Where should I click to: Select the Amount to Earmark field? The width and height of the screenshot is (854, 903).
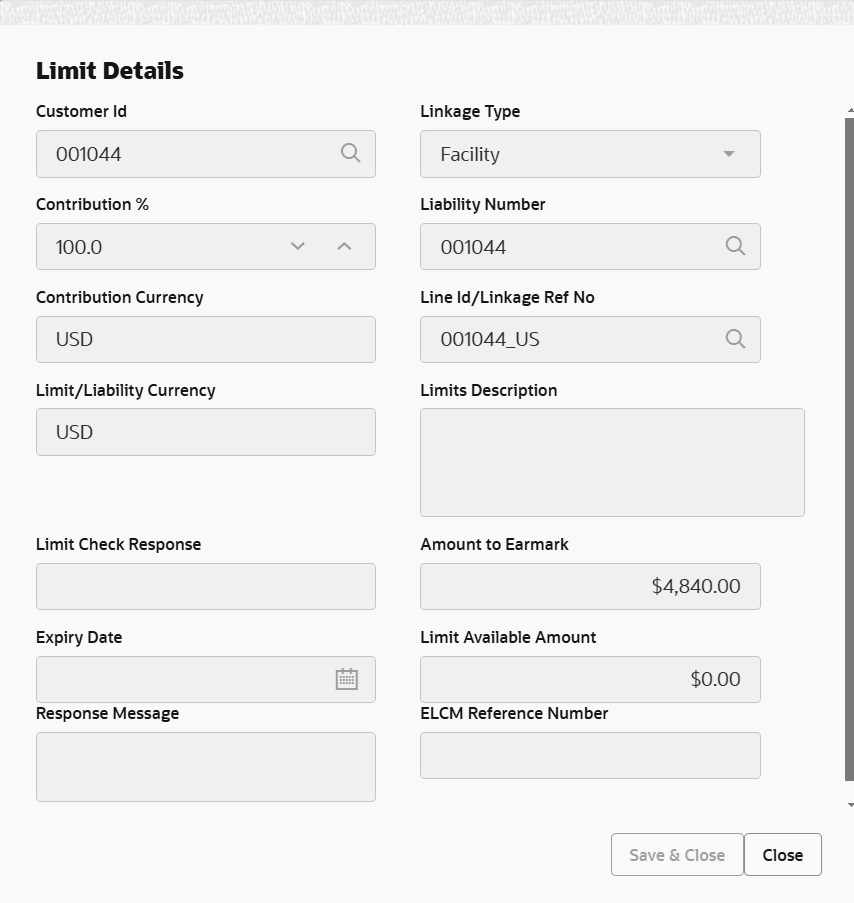(590, 586)
